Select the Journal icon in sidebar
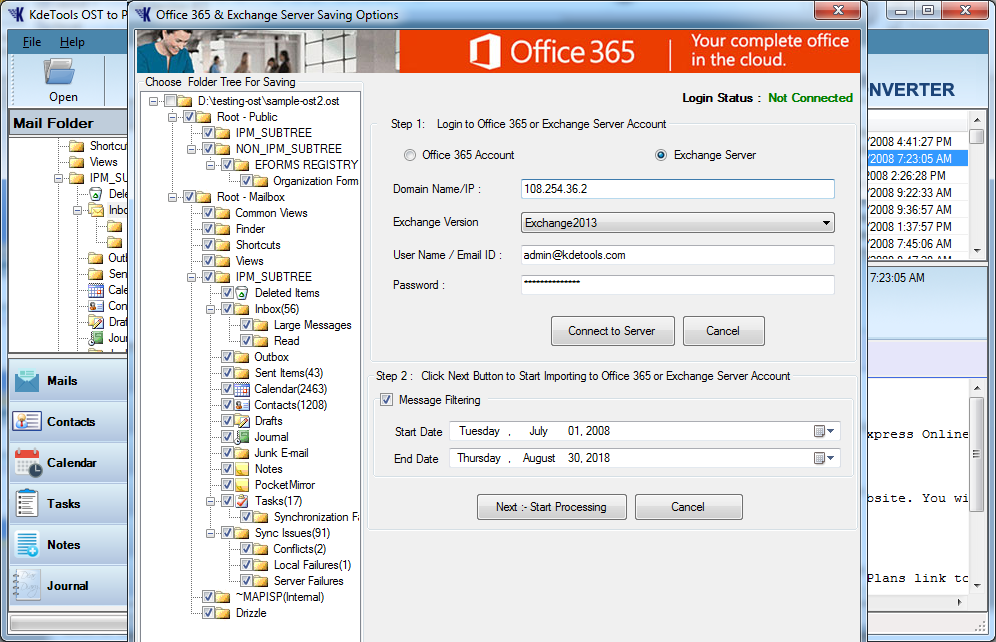This screenshot has width=996, height=642. click(x=27, y=586)
